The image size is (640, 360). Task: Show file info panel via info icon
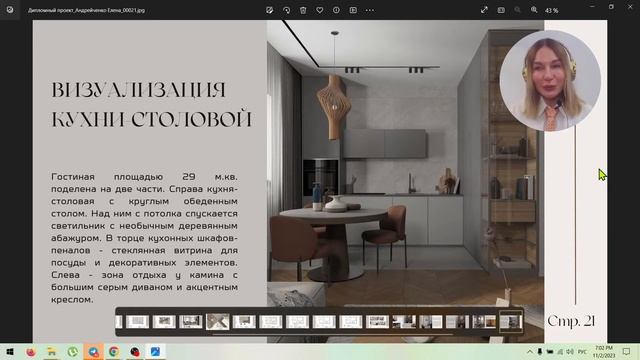tap(336, 10)
